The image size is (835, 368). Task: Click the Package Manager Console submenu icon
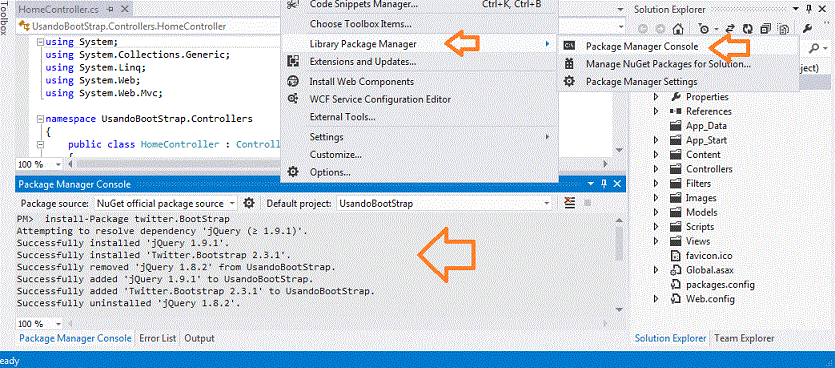(569, 46)
